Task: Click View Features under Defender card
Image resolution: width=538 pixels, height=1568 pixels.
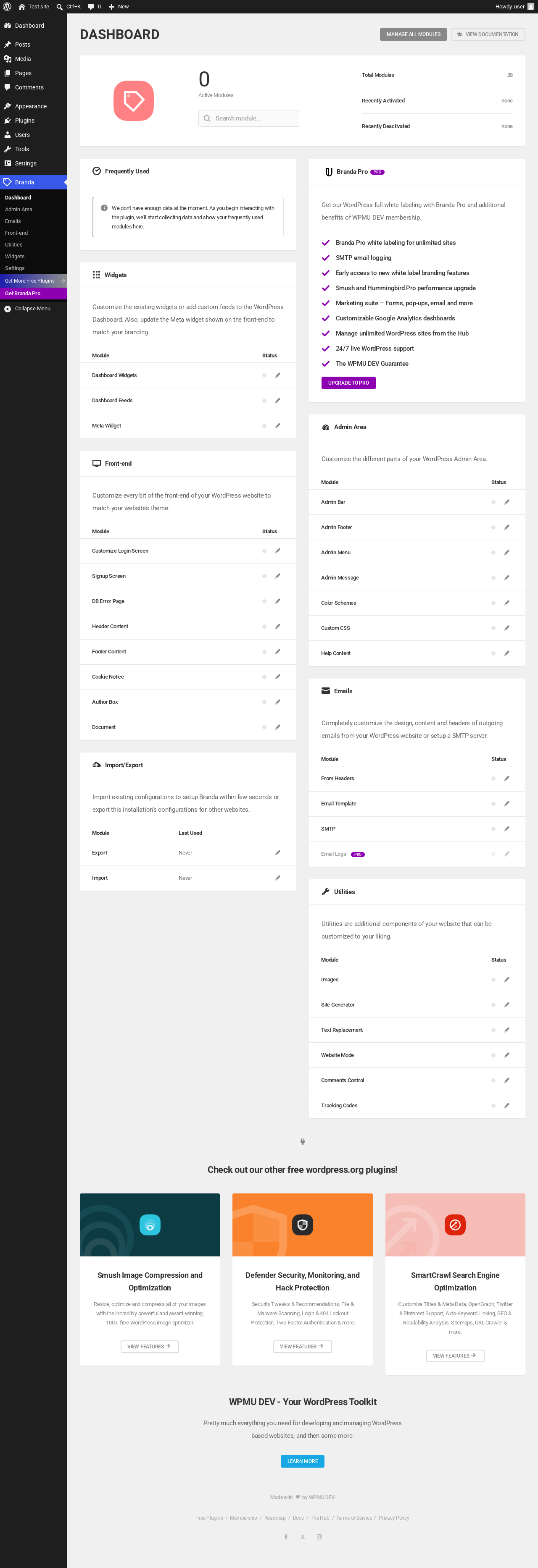Action: tap(303, 1346)
